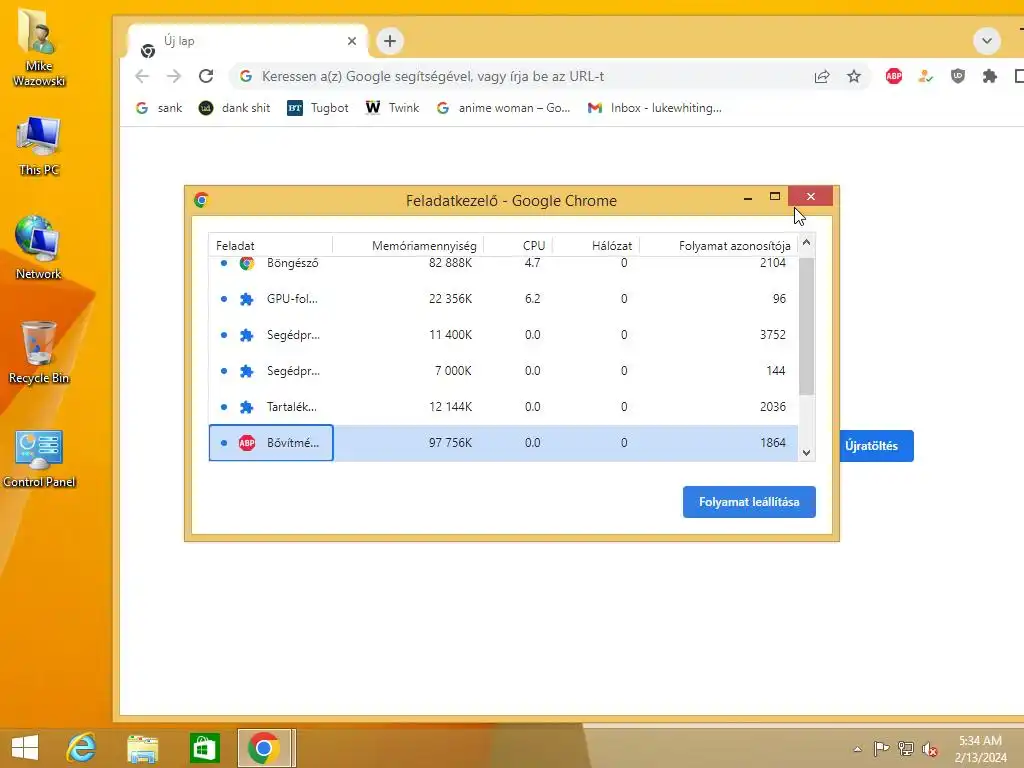Sort by Memóriamennyiség column header

pyautogui.click(x=408, y=246)
